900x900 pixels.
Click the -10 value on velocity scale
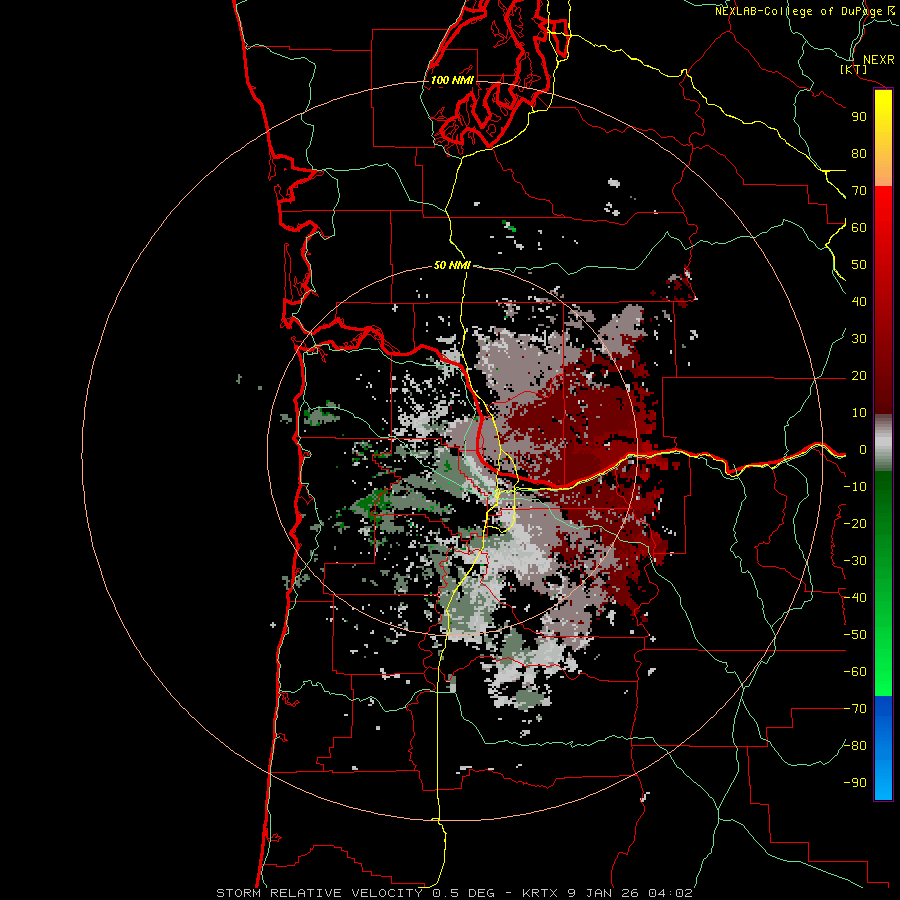point(855,487)
